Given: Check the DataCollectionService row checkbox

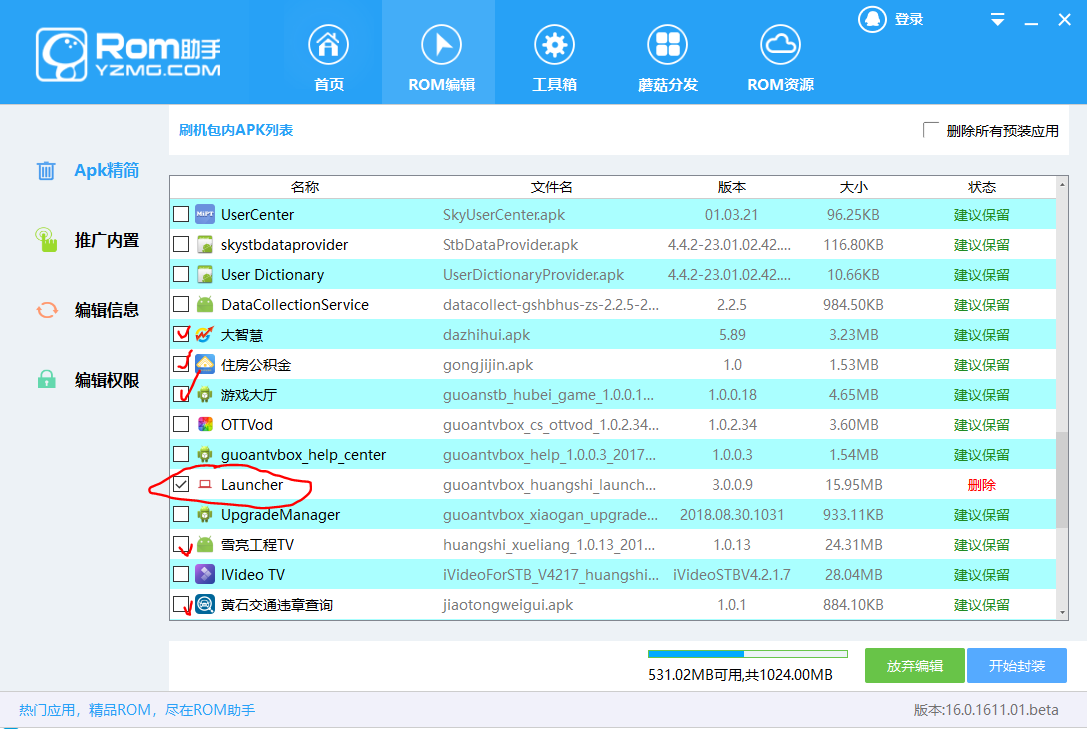Looking at the screenshot, I should [181, 304].
